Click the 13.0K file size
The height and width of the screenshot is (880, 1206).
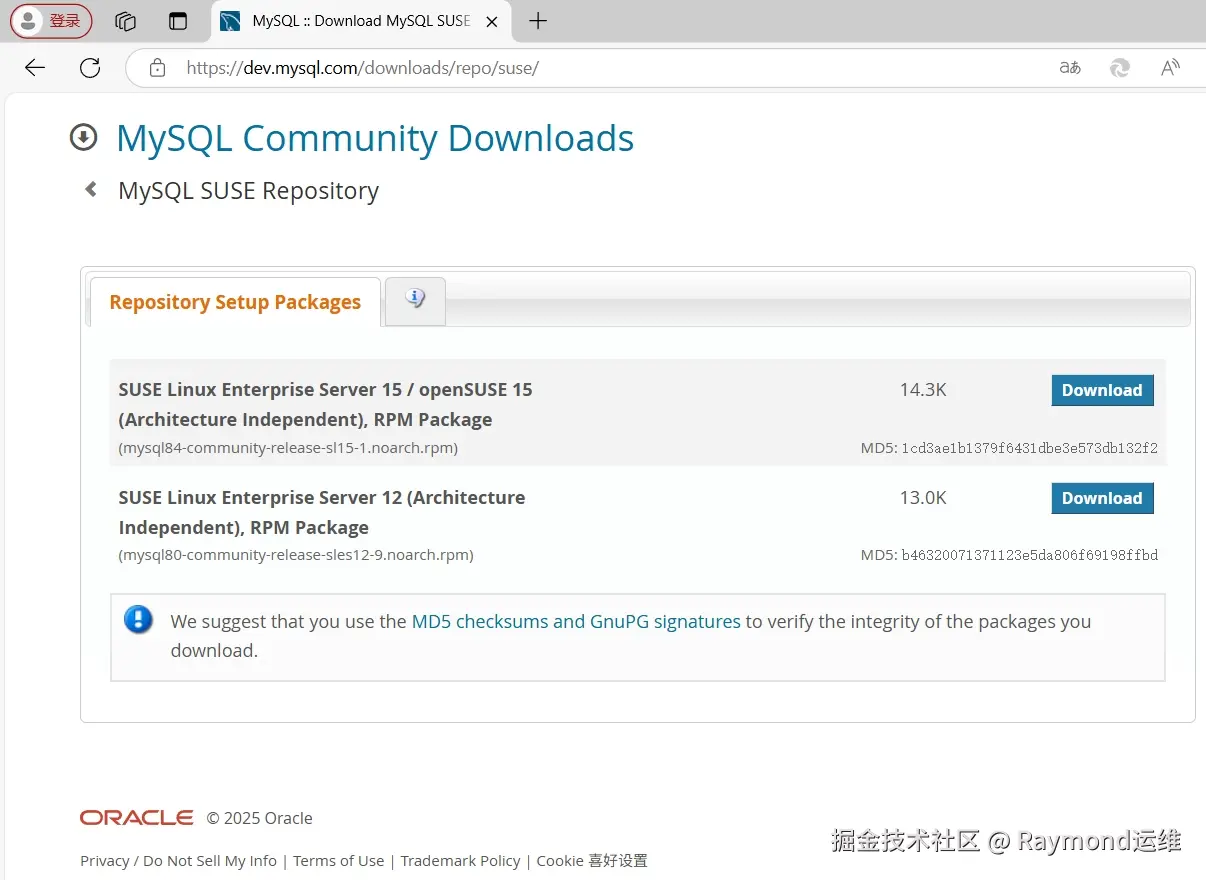(x=923, y=498)
